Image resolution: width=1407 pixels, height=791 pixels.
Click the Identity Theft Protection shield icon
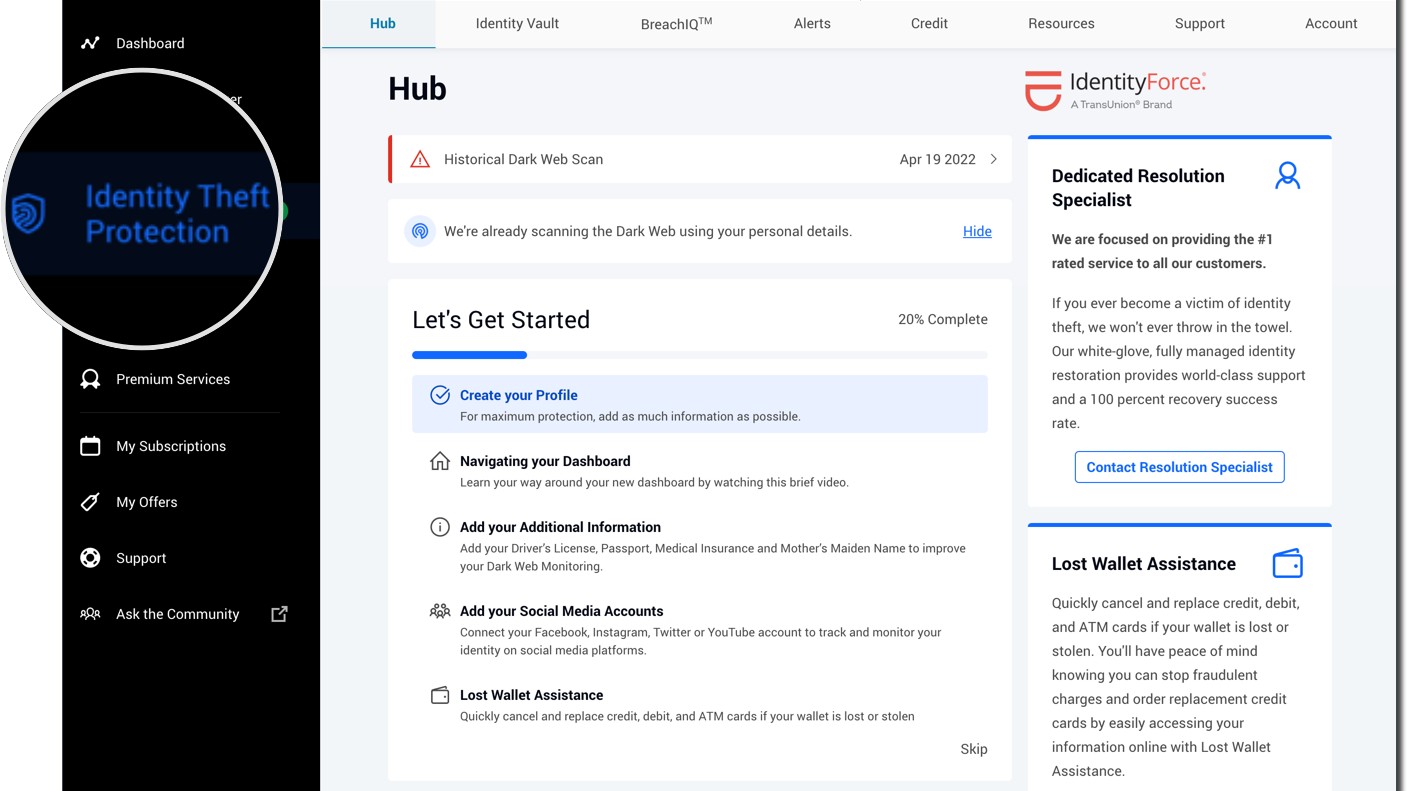point(29,213)
